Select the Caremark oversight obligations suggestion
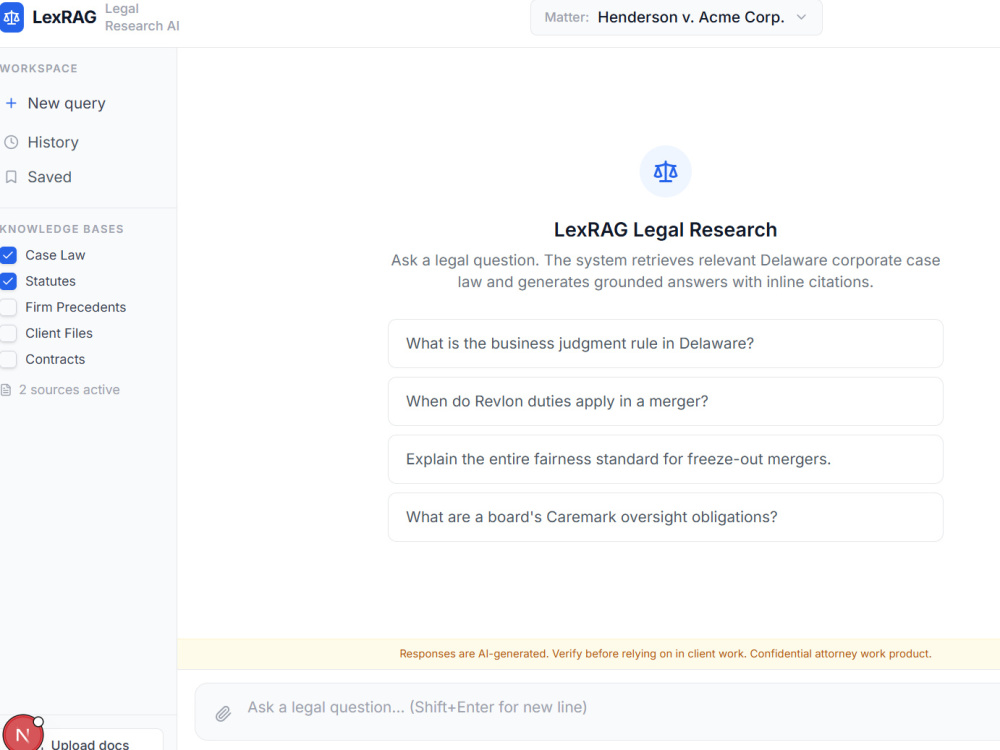The height and width of the screenshot is (750, 1000). pos(665,517)
